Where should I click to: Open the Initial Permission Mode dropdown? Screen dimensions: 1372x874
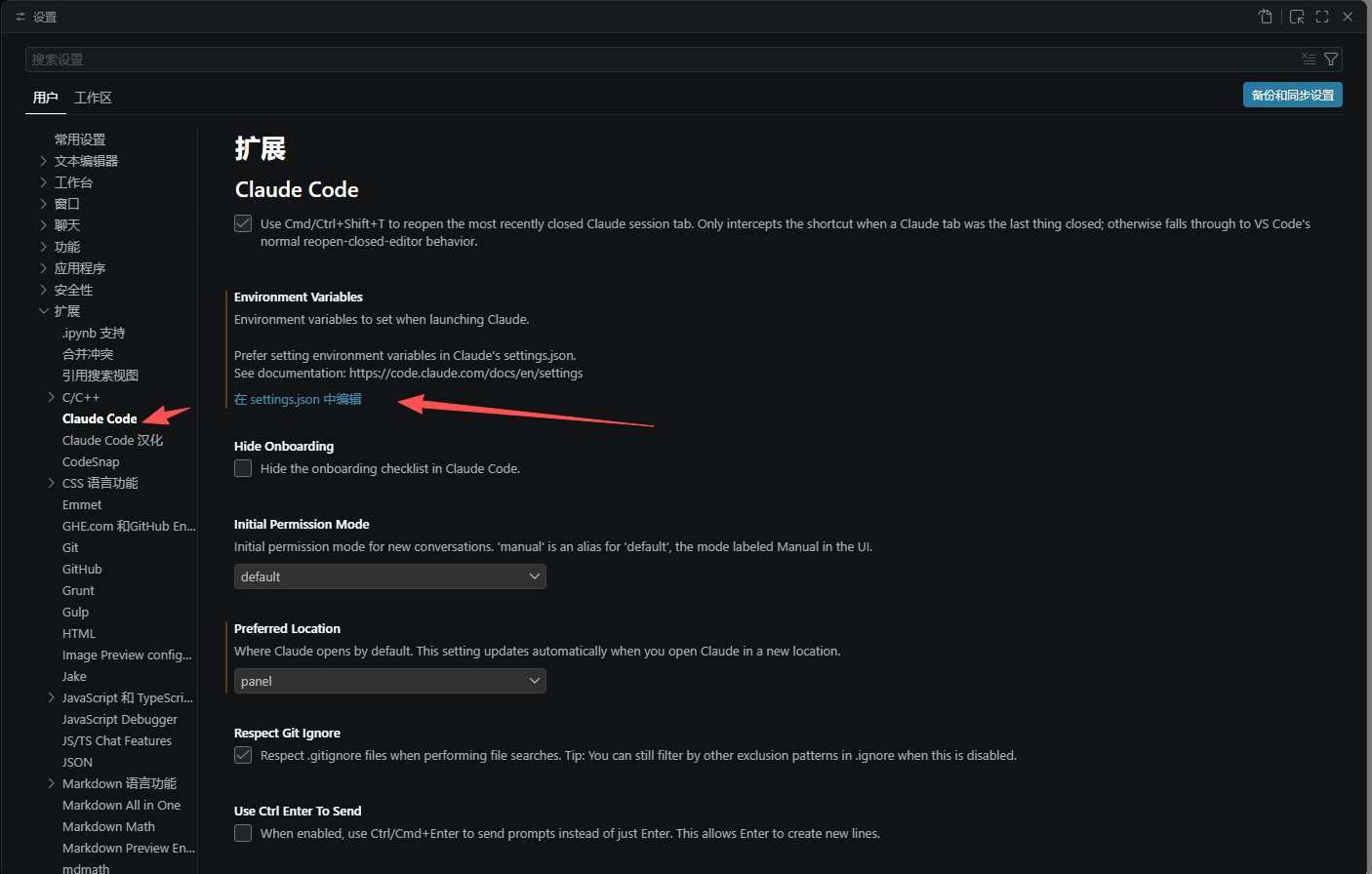pyautogui.click(x=390, y=576)
